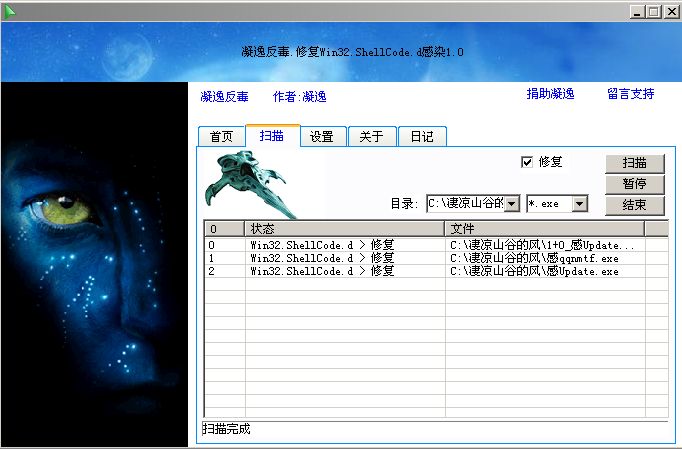The width and height of the screenshot is (682, 449).
Task: Click the directory path field C:\凄凉山谷的
Action: click(x=465, y=204)
